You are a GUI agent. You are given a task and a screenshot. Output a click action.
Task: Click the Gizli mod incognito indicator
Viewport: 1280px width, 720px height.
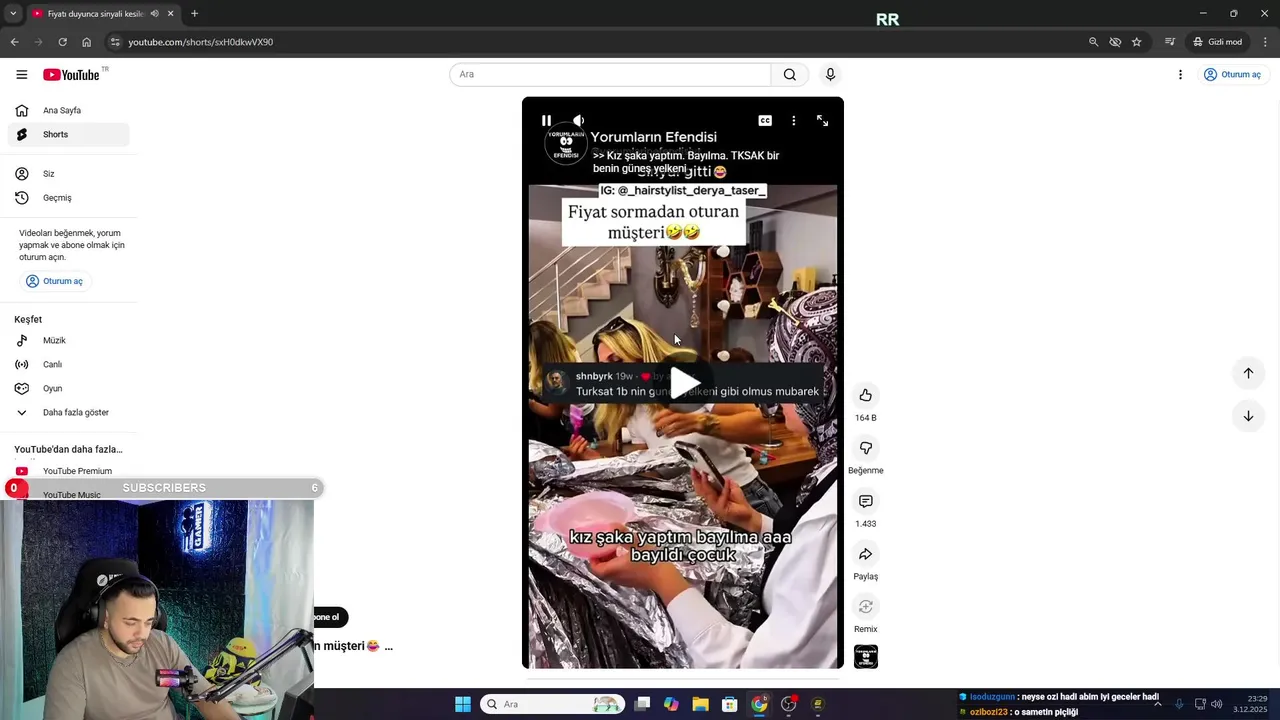tap(1217, 42)
